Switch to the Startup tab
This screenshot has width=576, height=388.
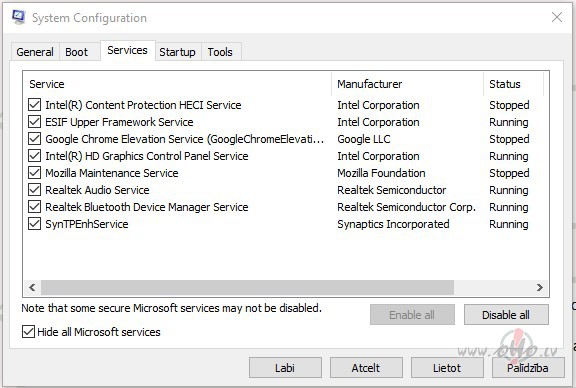pyautogui.click(x=177, y=52)
